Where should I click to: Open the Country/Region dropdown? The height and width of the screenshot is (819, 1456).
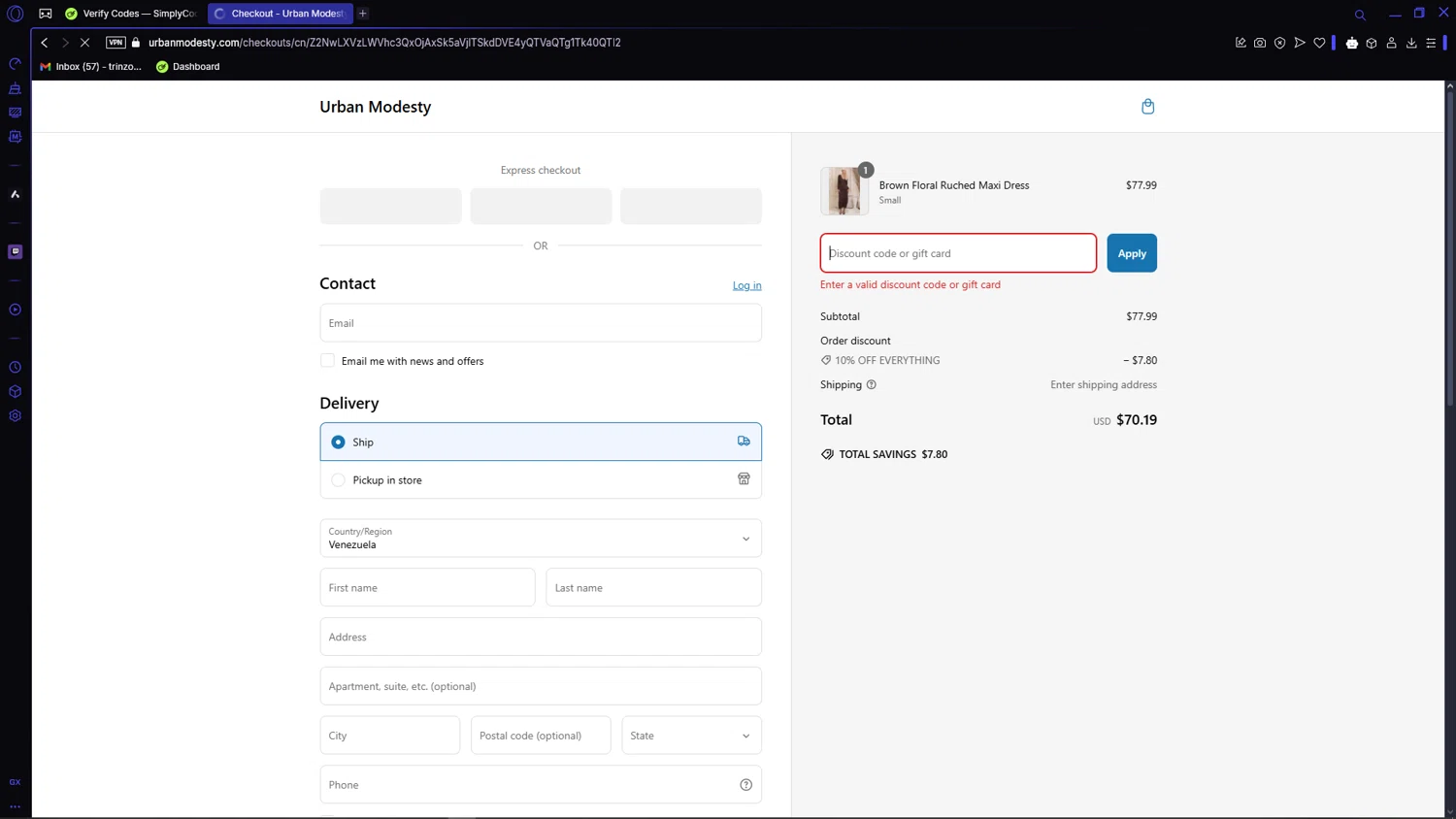pyautogui.click(x=541, y=539)
